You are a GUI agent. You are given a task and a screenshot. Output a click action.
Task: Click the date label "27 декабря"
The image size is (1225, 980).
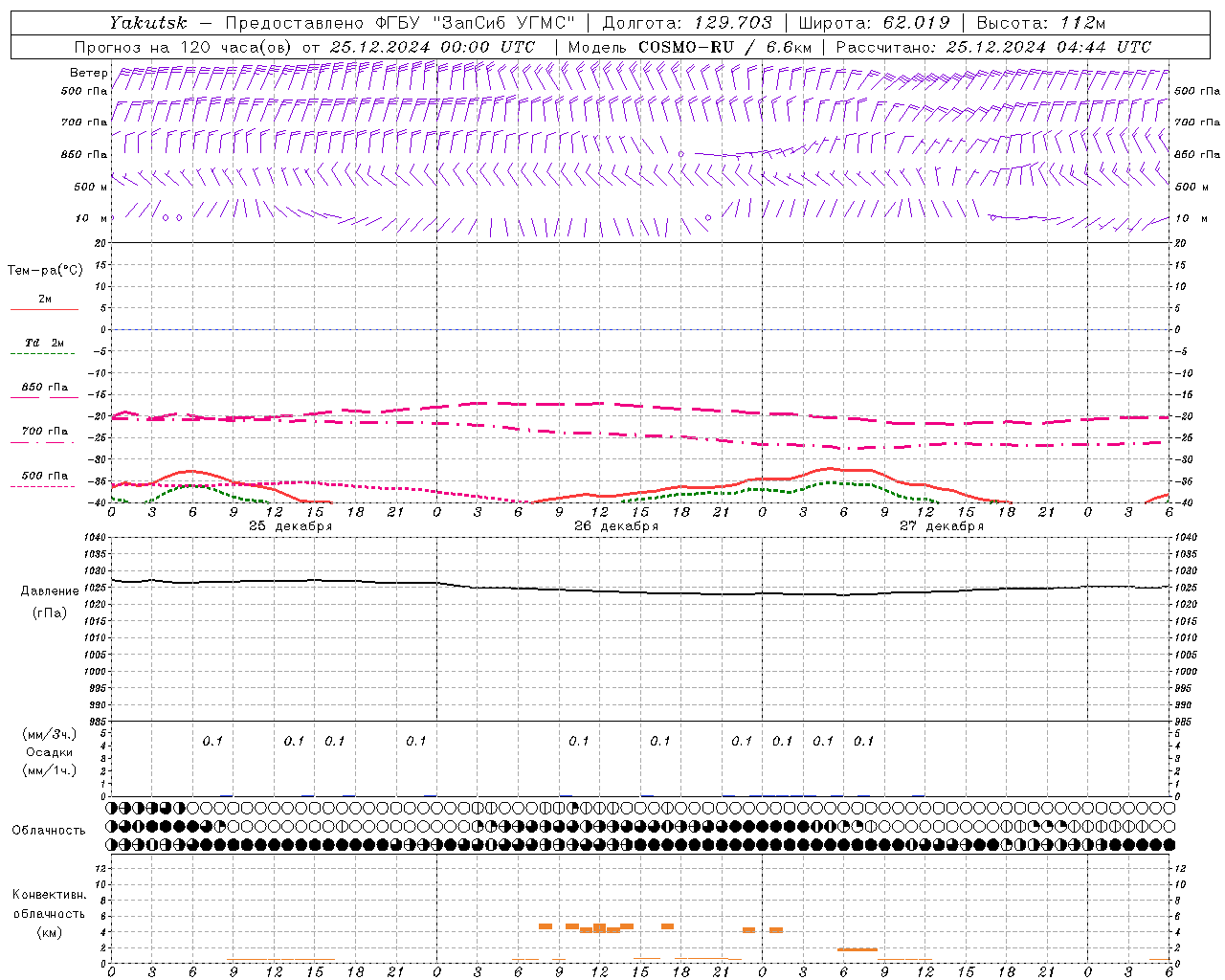pyautogui.click(x=942, y=526)
